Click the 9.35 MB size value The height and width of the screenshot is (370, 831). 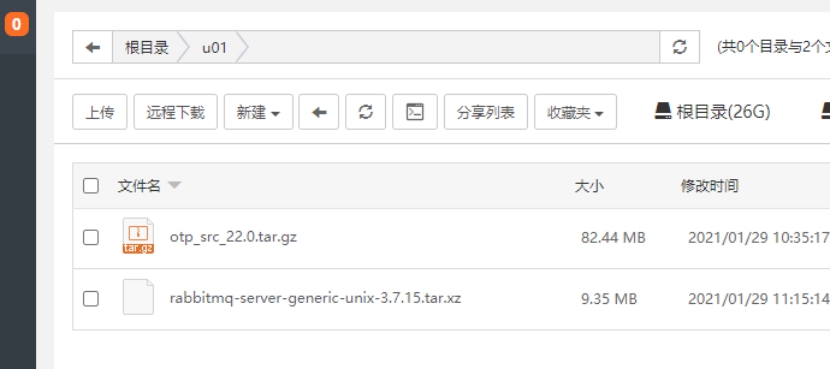pos(609,299)
